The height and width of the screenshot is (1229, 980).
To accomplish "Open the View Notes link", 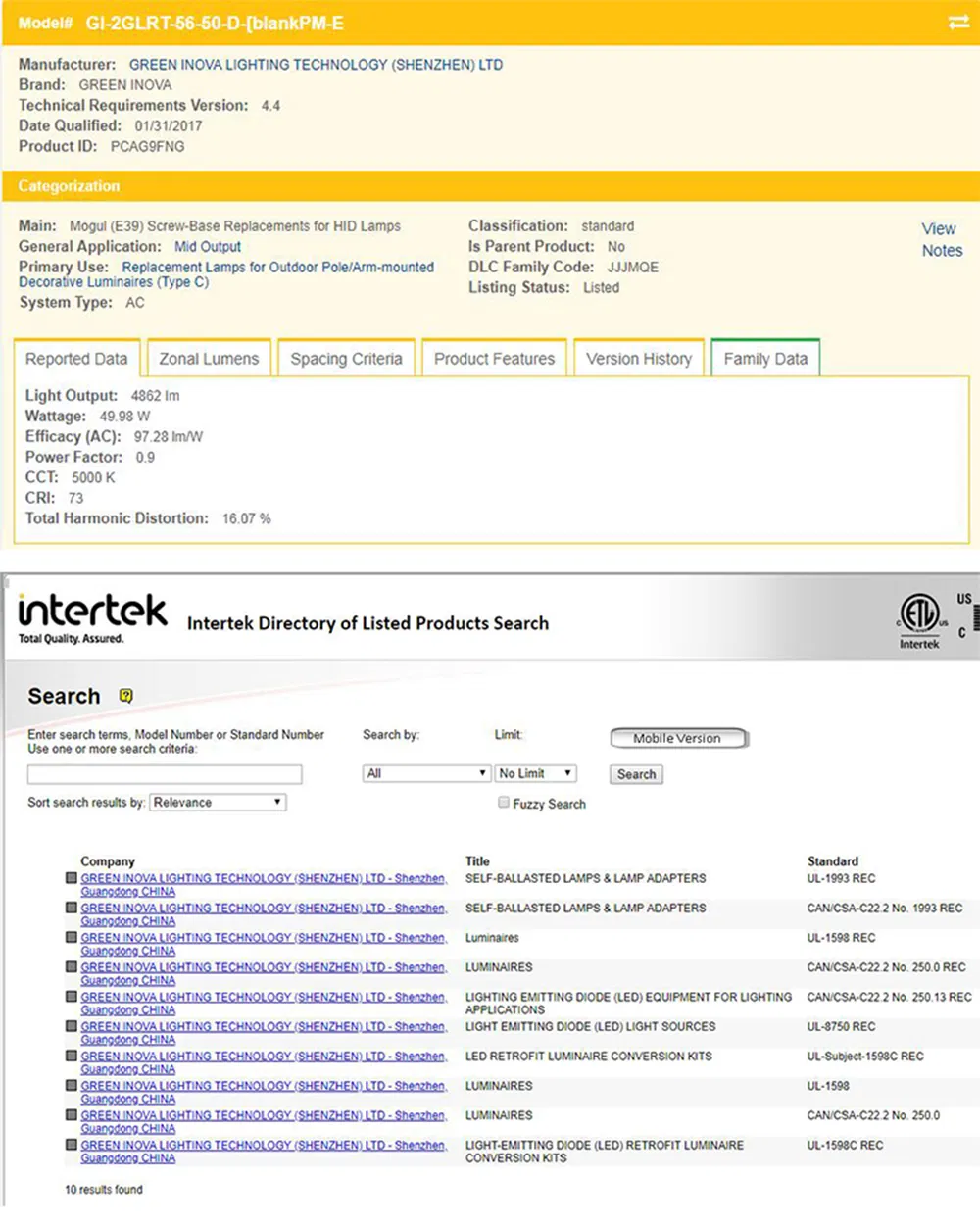I will pyautogui.click(x=941, y=239).
